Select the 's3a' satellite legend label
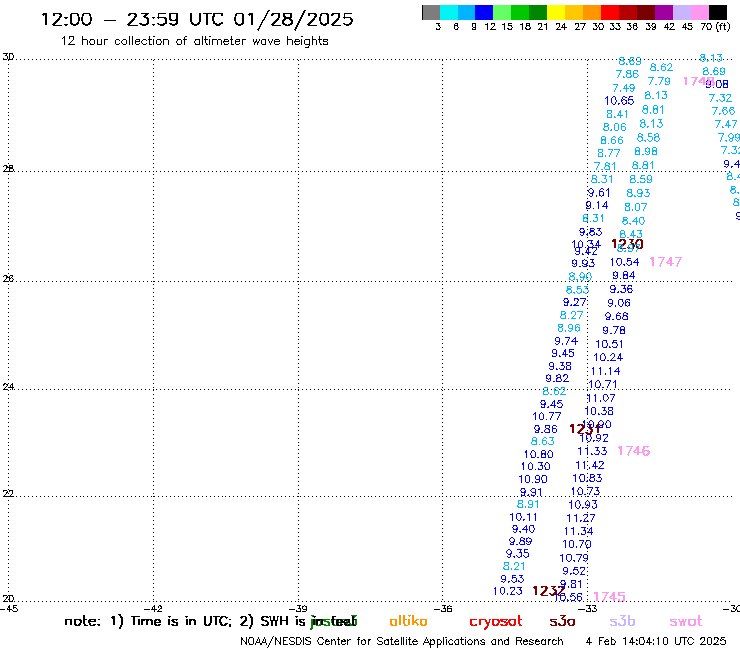Viewport: 740px width, 650px height. pyautogui.click(x=562, y=621)
